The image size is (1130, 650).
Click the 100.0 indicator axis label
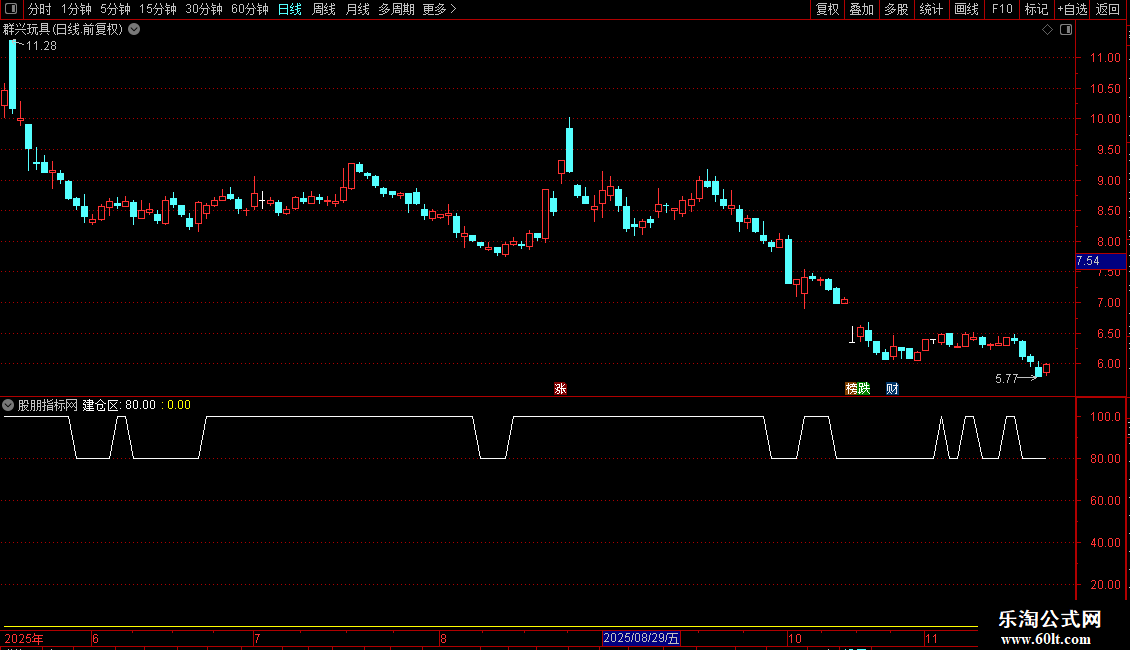point(1105,417)
